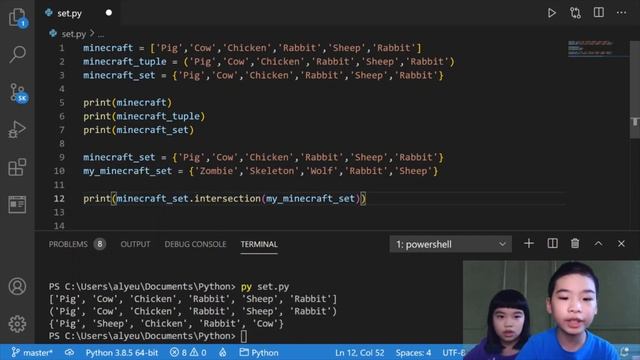This screenshot has width=640, height=360.
Task: Select the set.py editor tab
Action: pyautogui.click(x=78, y=13)
